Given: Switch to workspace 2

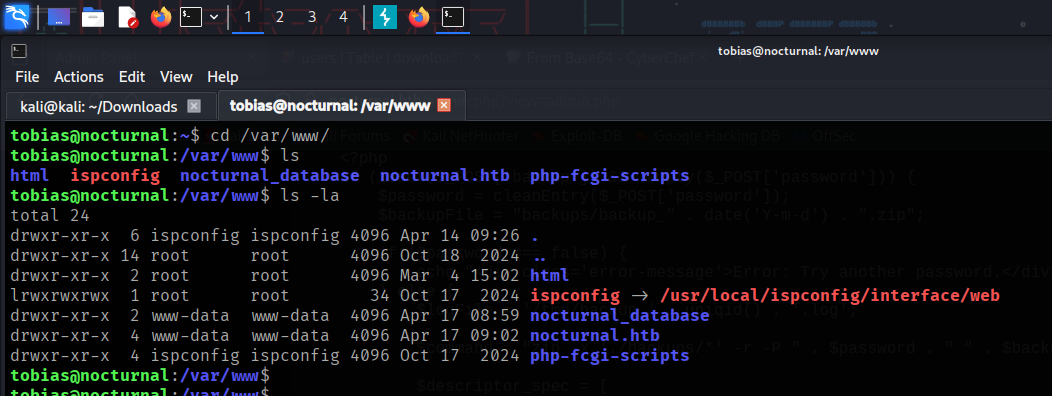Looking at the screenshot, I should pos(280,17).
